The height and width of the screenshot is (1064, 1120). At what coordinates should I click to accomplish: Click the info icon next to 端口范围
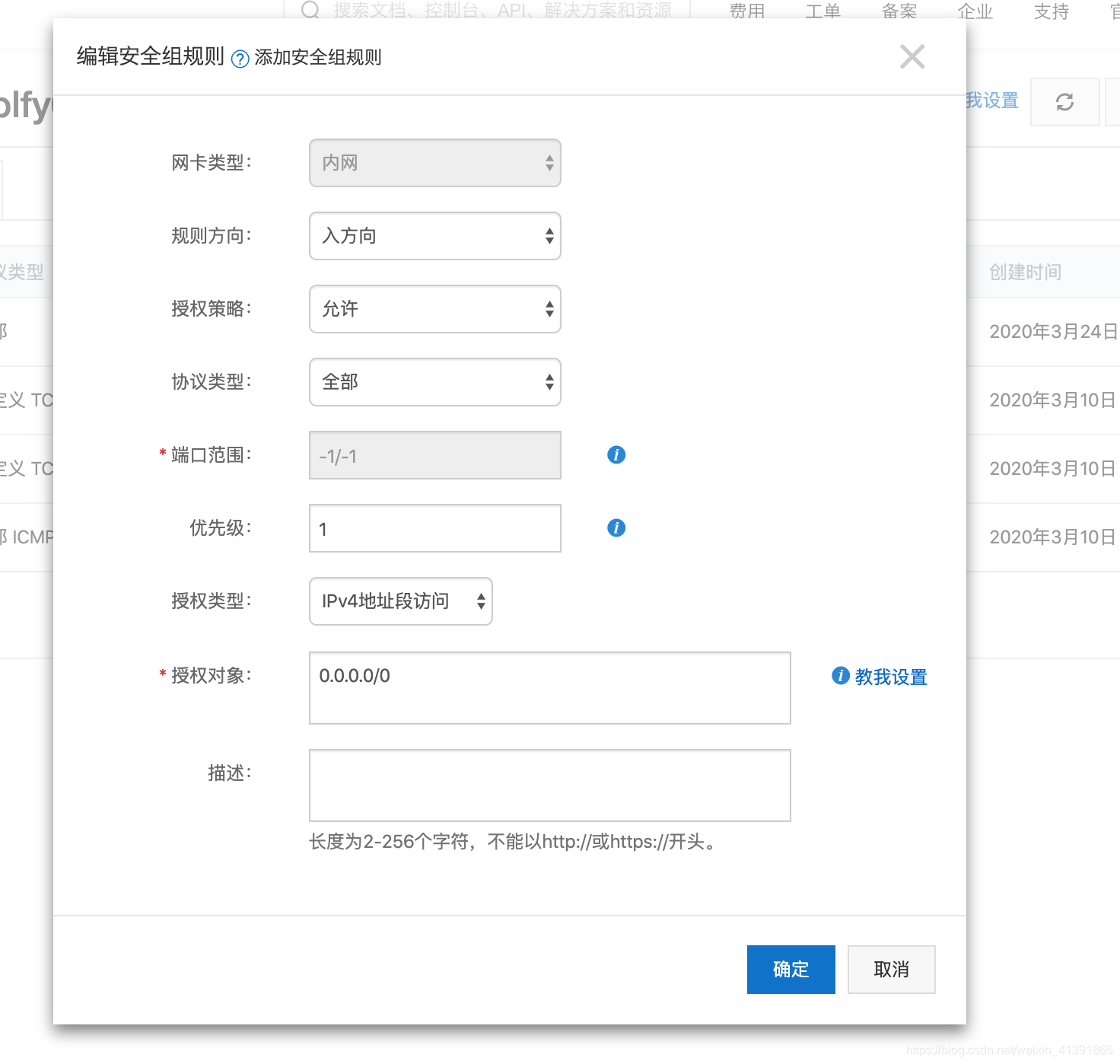pos(616,454)
